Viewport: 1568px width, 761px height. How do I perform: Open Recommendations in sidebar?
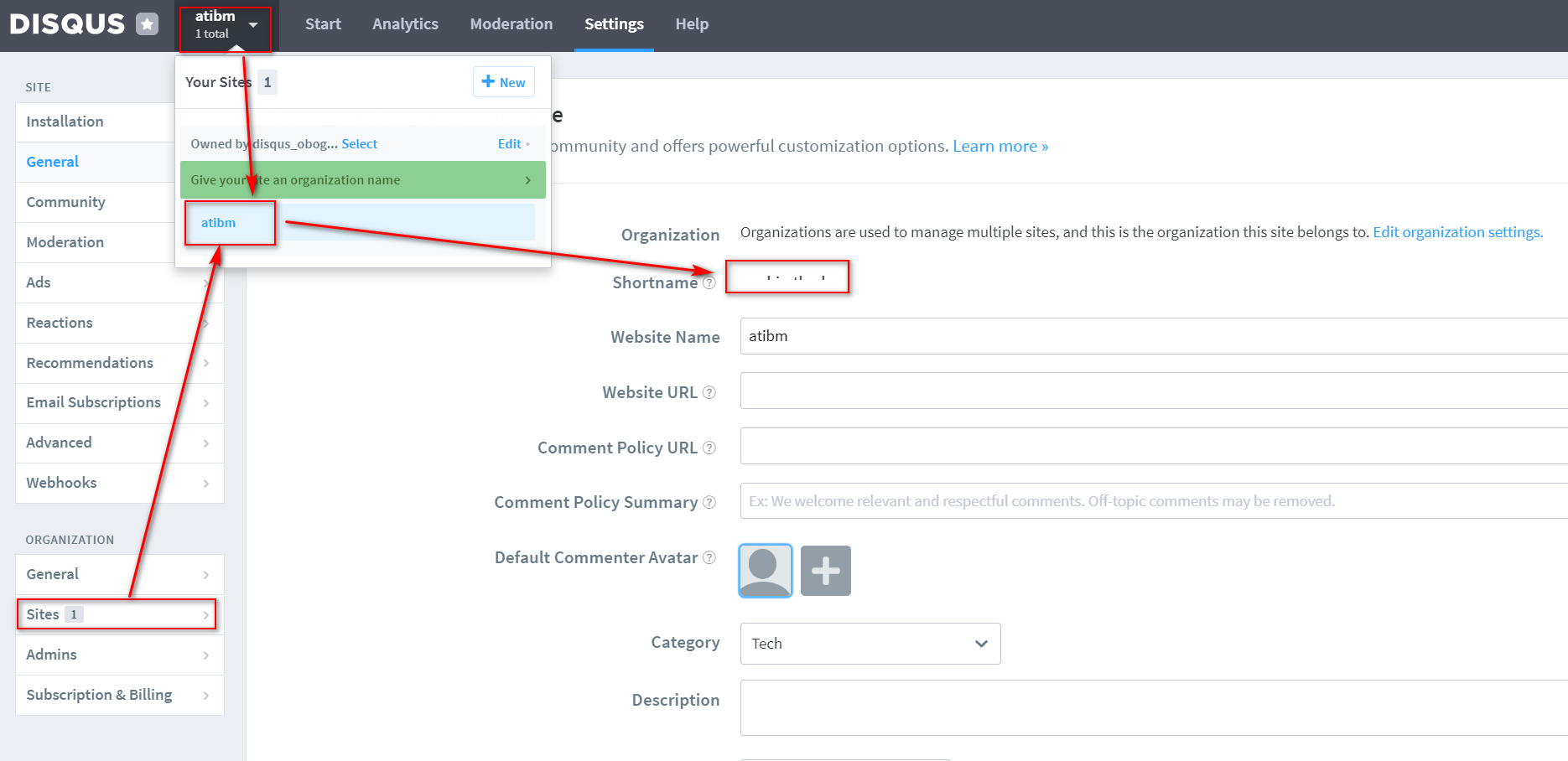click(120, 363)
